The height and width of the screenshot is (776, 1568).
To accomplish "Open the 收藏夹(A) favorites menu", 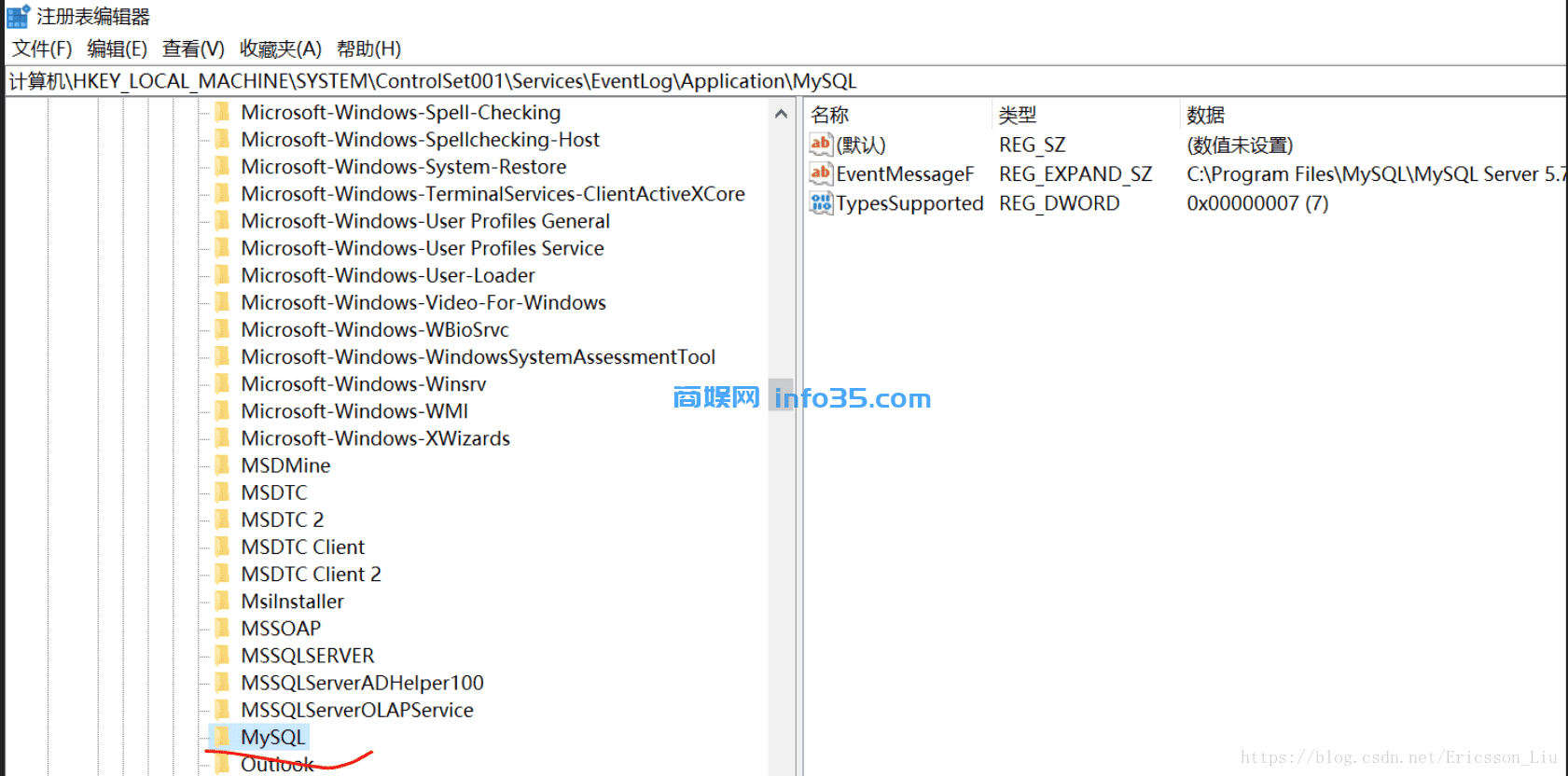I will click(x=281, y=48).
